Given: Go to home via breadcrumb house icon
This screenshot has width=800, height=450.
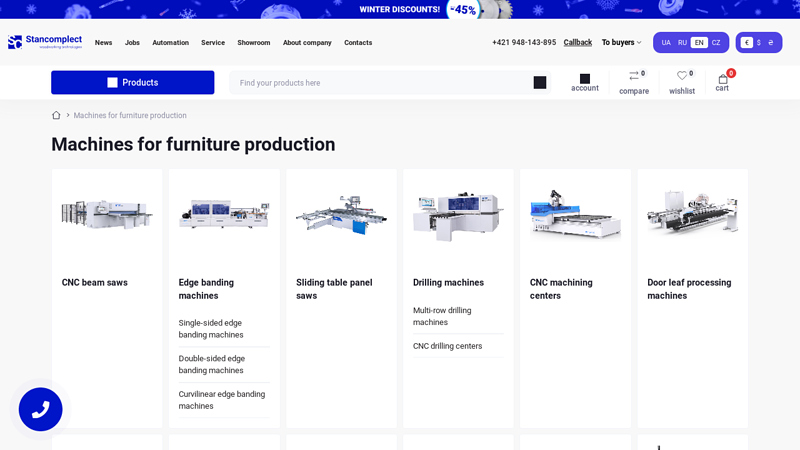Looking at the screenshot, I should point(56,115).
